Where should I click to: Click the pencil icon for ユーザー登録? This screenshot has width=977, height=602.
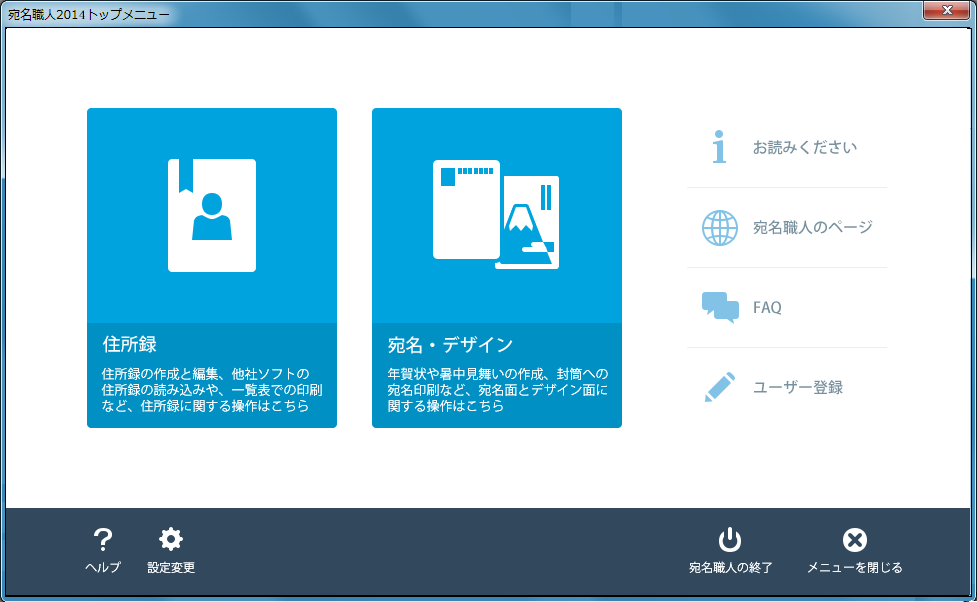tap(720, 387)
